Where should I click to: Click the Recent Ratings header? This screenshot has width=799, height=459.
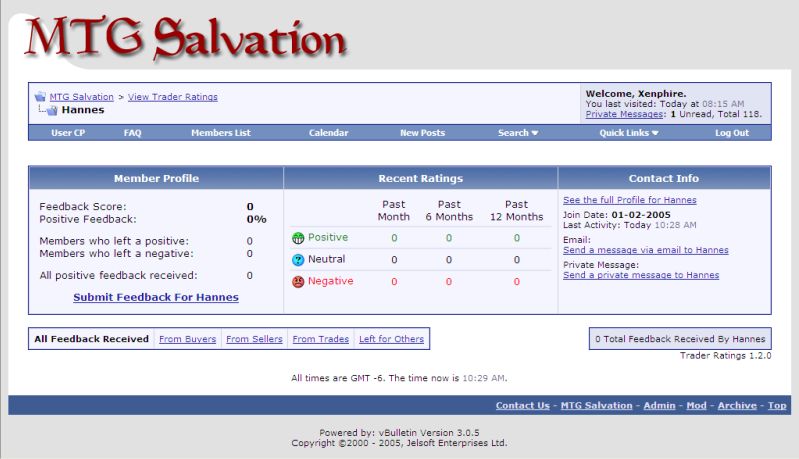420,178
